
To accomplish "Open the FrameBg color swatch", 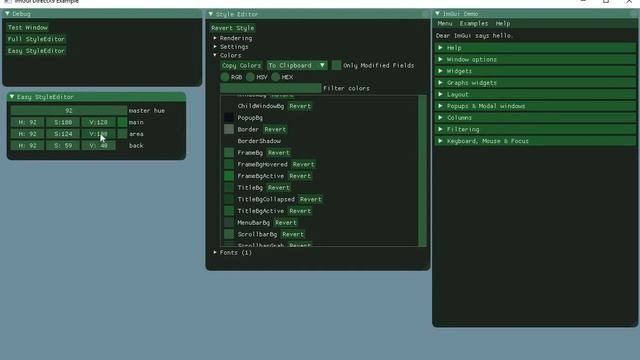I will (229, 153).
